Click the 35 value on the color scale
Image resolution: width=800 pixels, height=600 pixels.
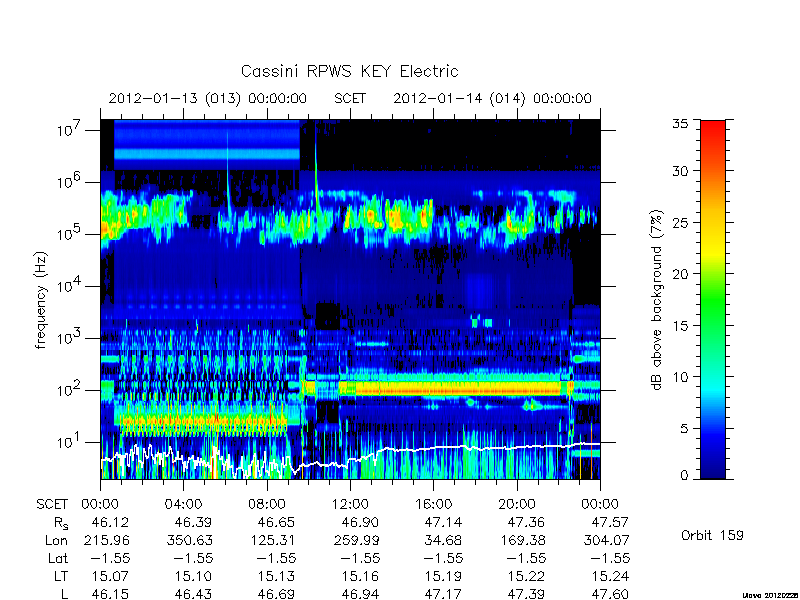point(680,124)
